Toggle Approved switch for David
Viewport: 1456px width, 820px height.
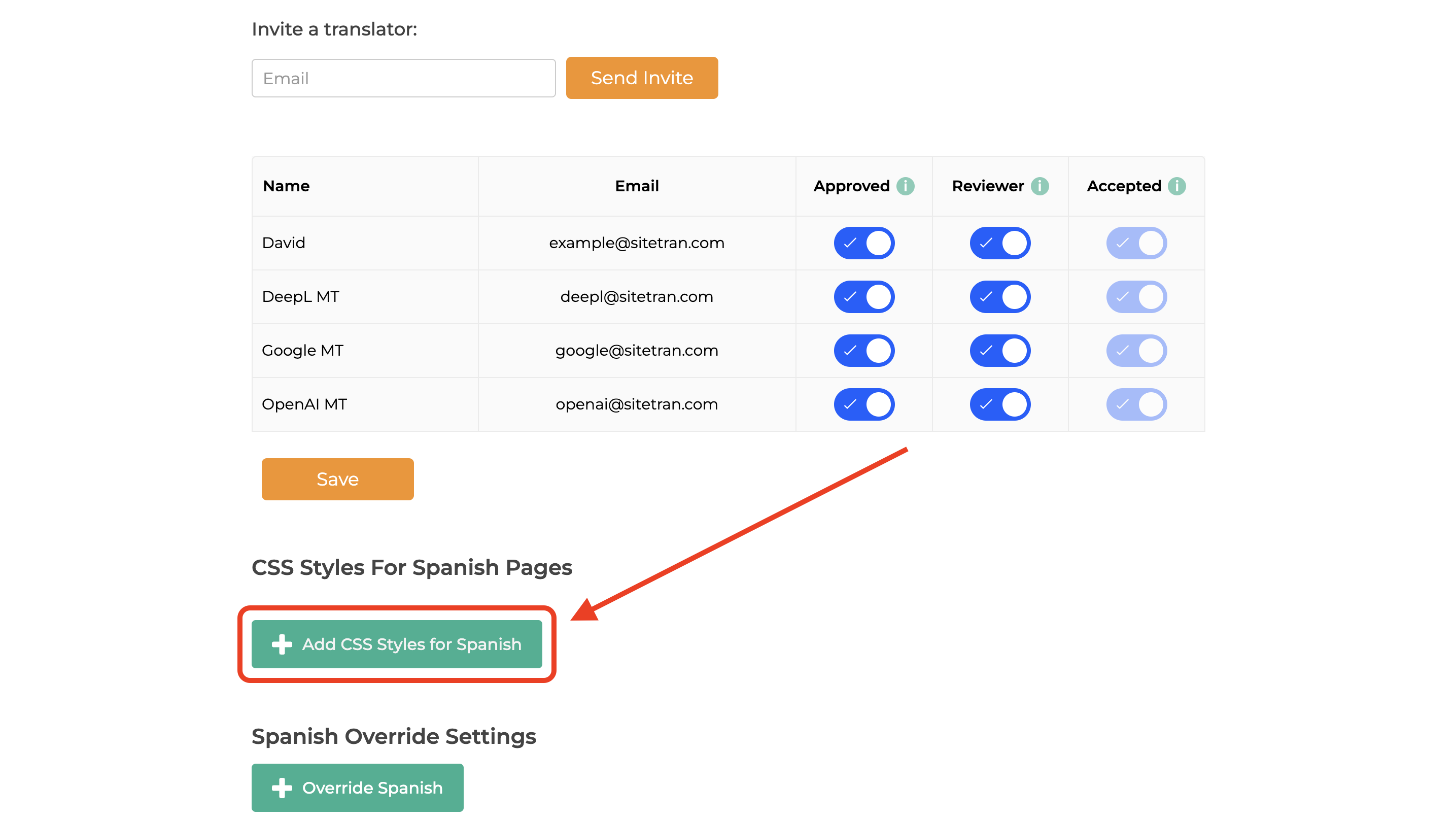pos(863,243)
